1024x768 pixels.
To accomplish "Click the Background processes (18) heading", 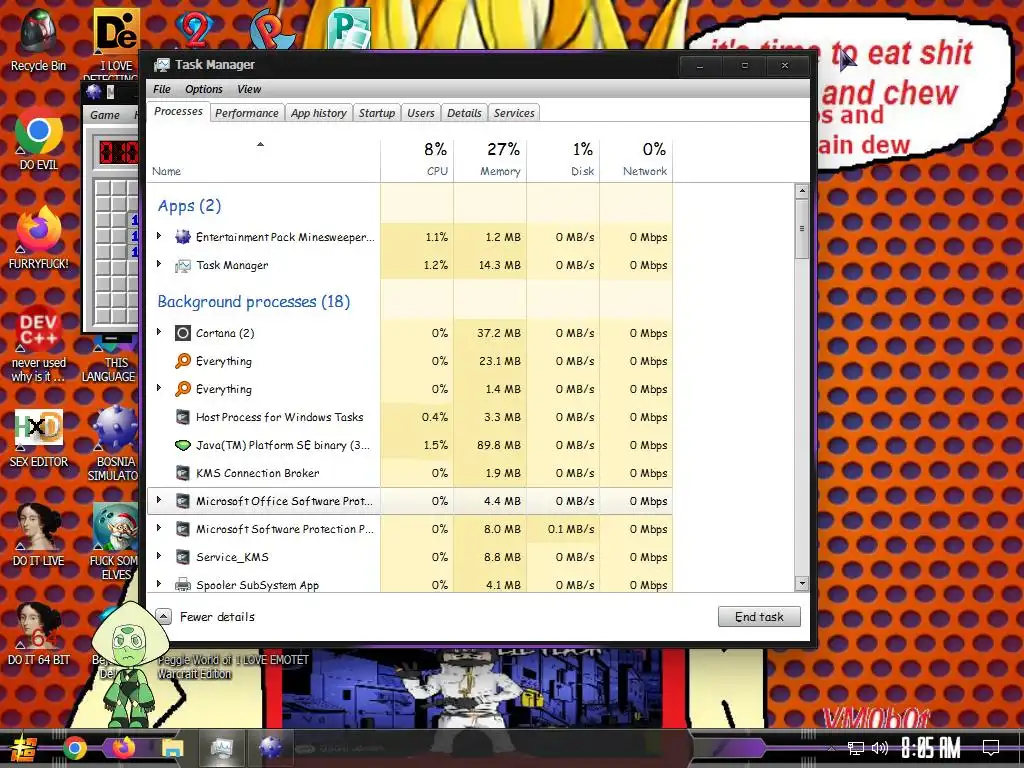I will (x=253, y=302).
